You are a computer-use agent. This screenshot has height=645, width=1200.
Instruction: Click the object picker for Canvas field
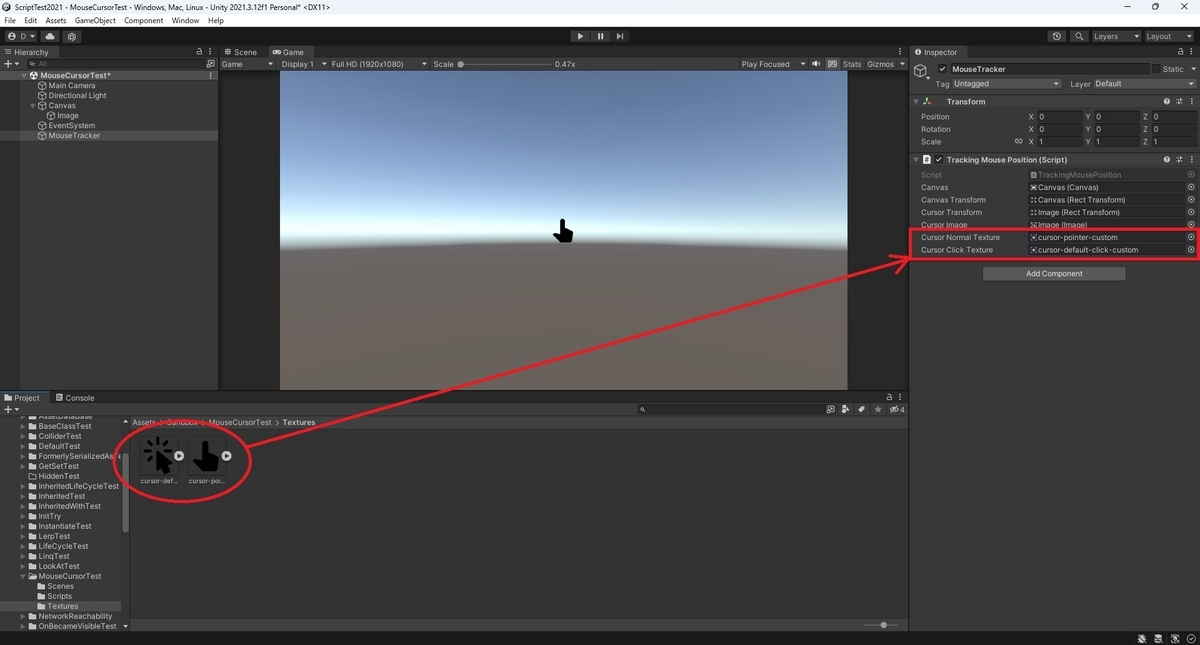click(x=1191, y=187)
